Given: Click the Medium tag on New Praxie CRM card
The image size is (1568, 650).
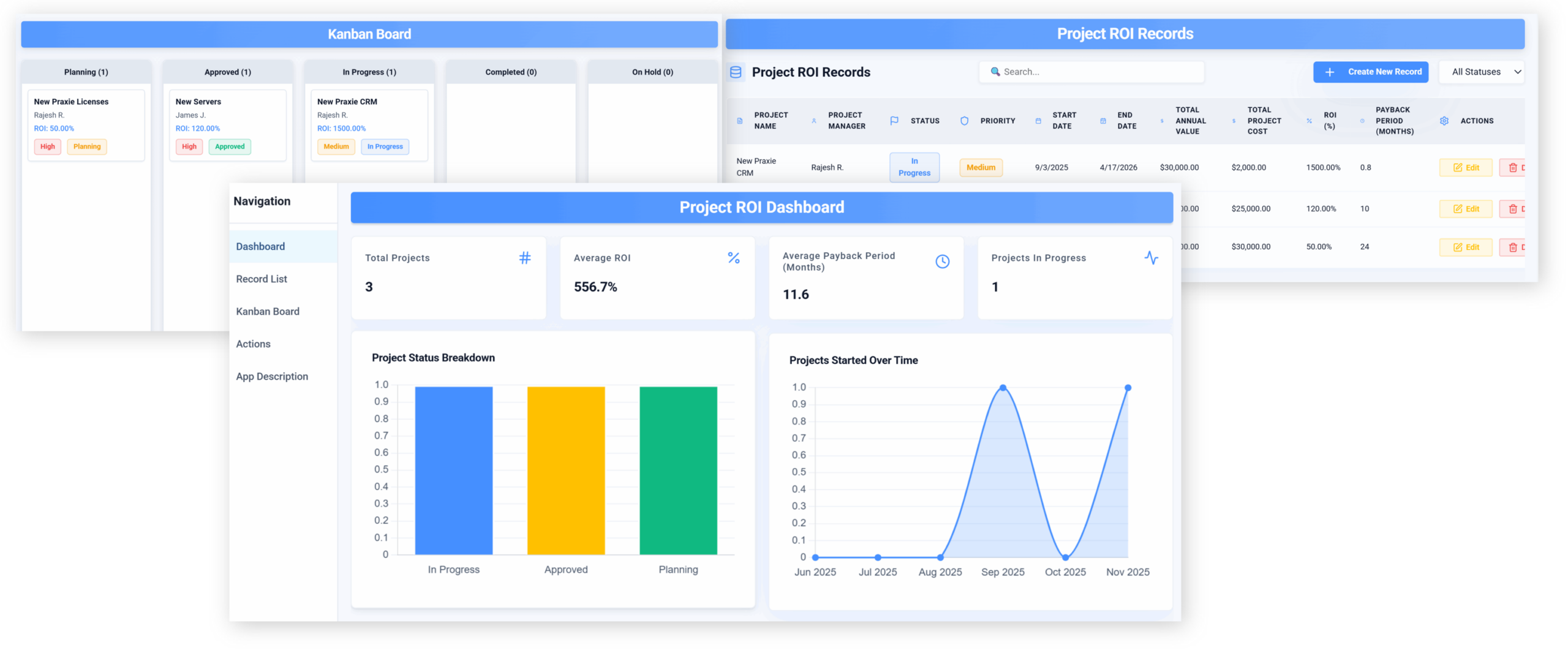Looking at the screenshot, I should (336, 147).
